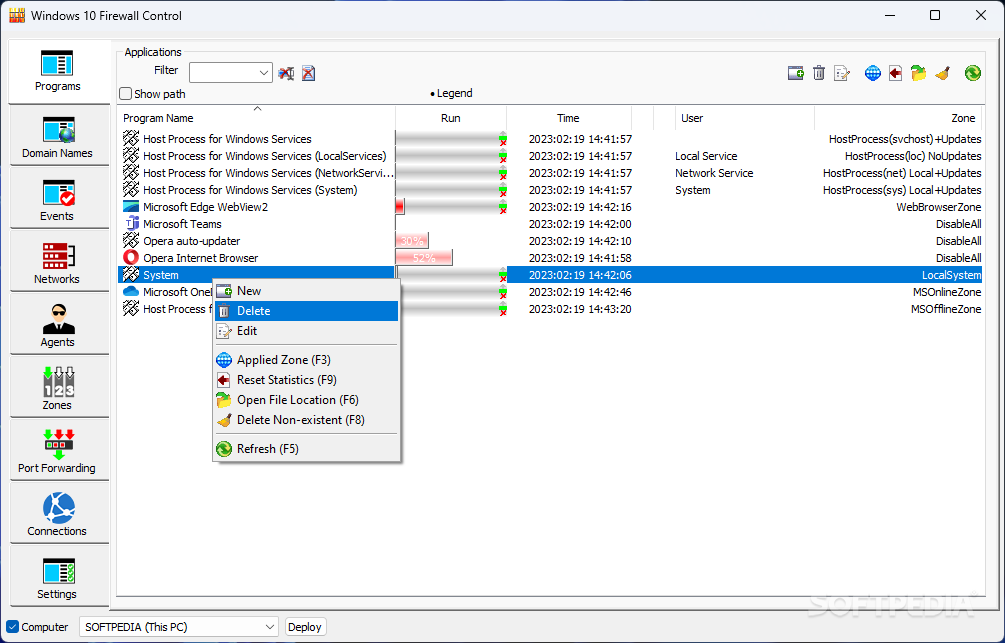Image resolution: width=1005 pixels, height=643 pixels.
Task: Click the clear filter icon beside Filter box
Action: 286,73
